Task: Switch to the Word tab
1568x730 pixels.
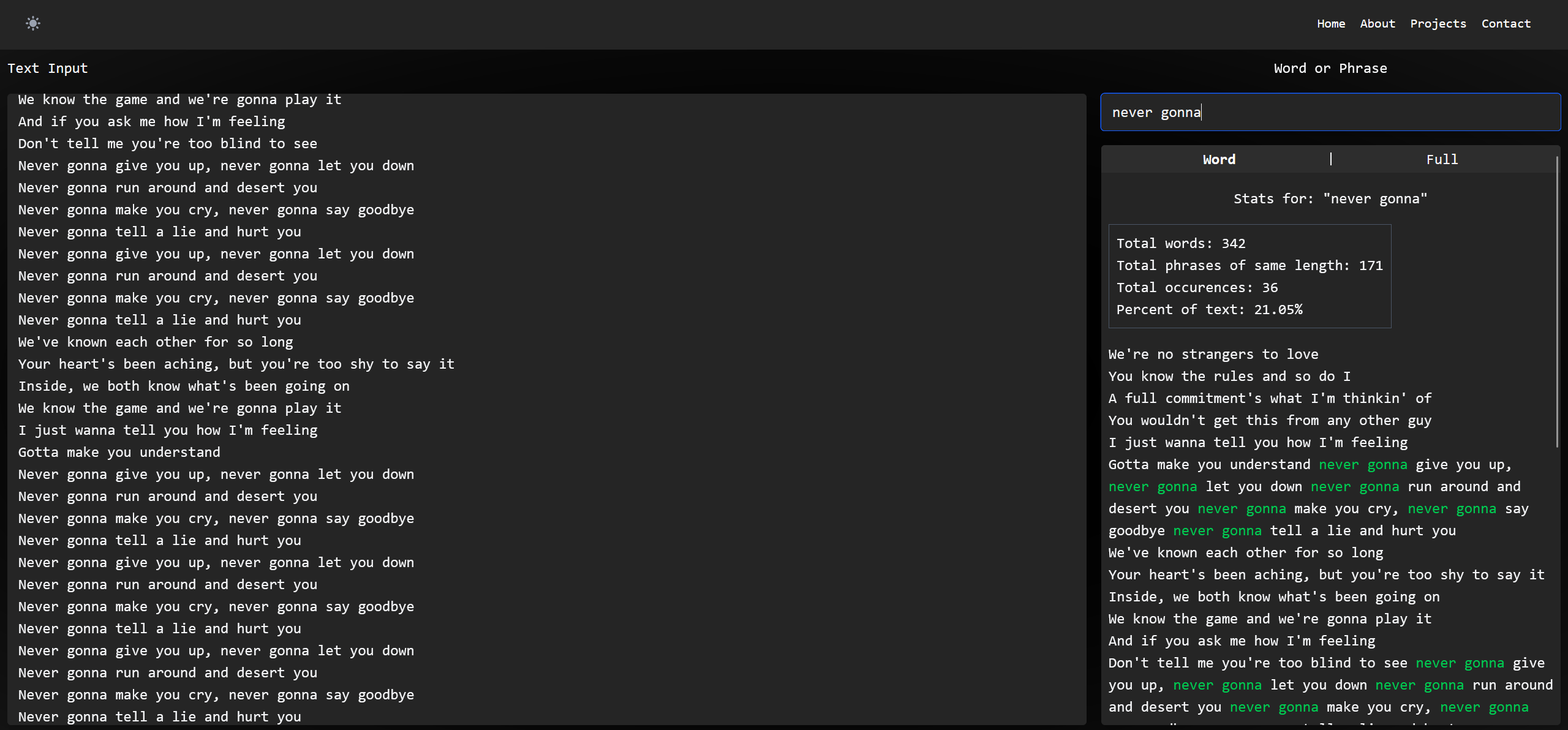Action: coord(1219,159)
